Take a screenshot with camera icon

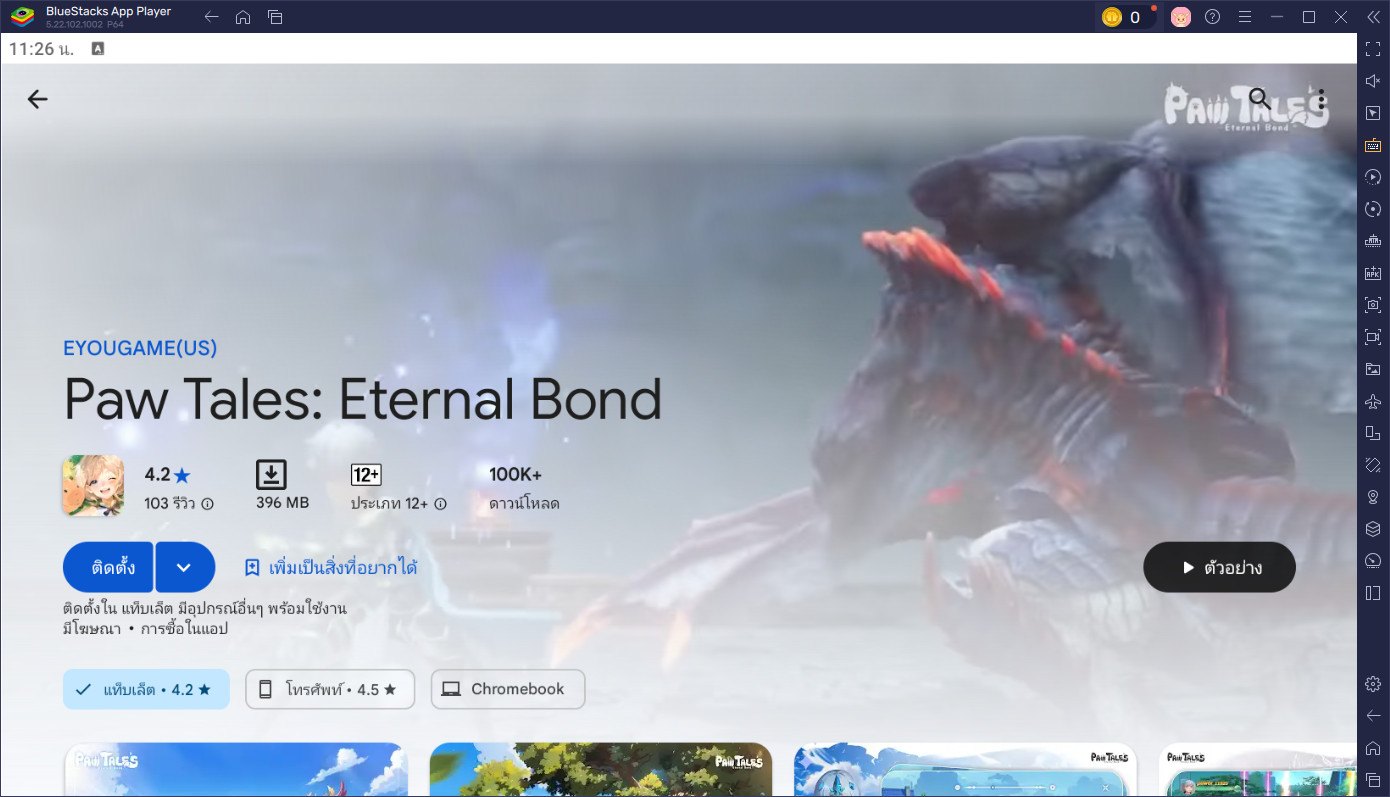pos(1373,305)
